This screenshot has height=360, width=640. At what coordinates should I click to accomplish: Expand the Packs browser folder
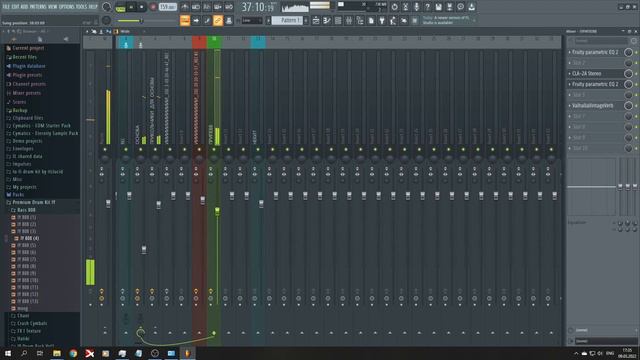point(18,195)
